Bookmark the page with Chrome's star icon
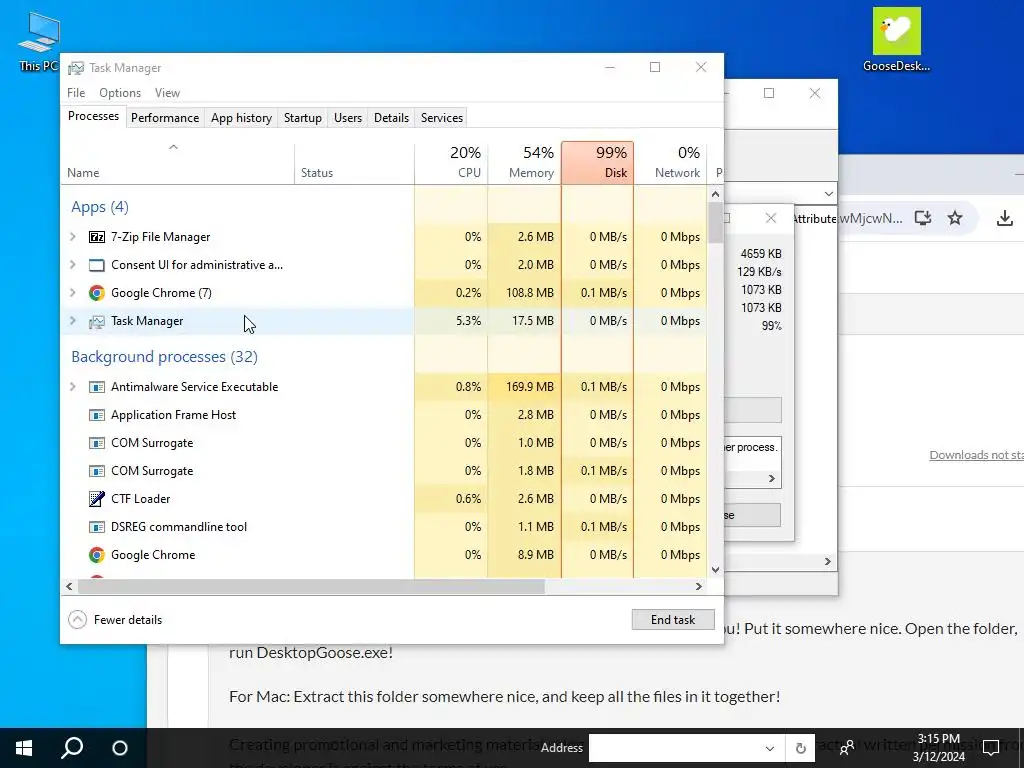 click(955, 218)
